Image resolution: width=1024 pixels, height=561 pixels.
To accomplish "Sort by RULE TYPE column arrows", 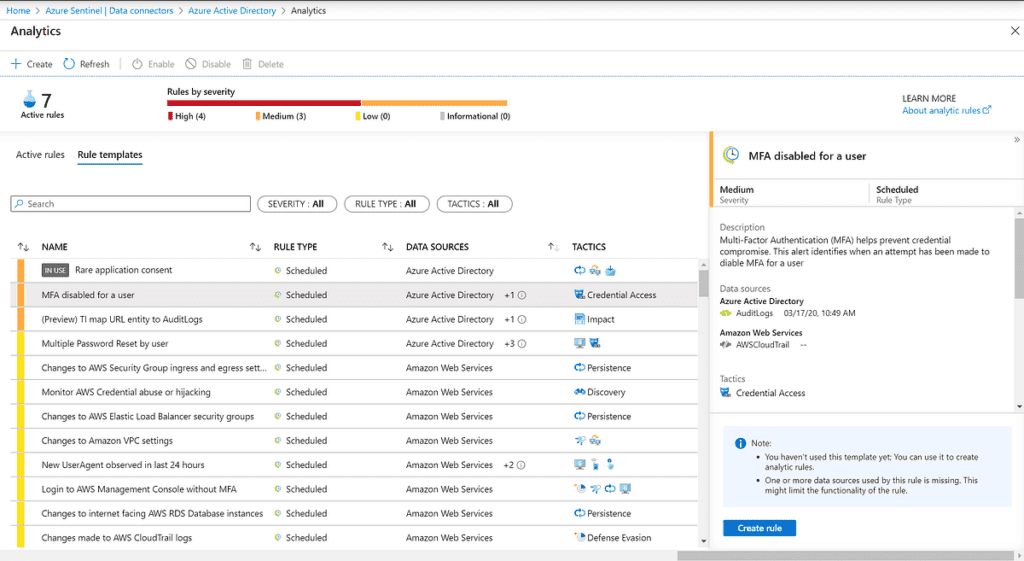I will pos(255,247).
